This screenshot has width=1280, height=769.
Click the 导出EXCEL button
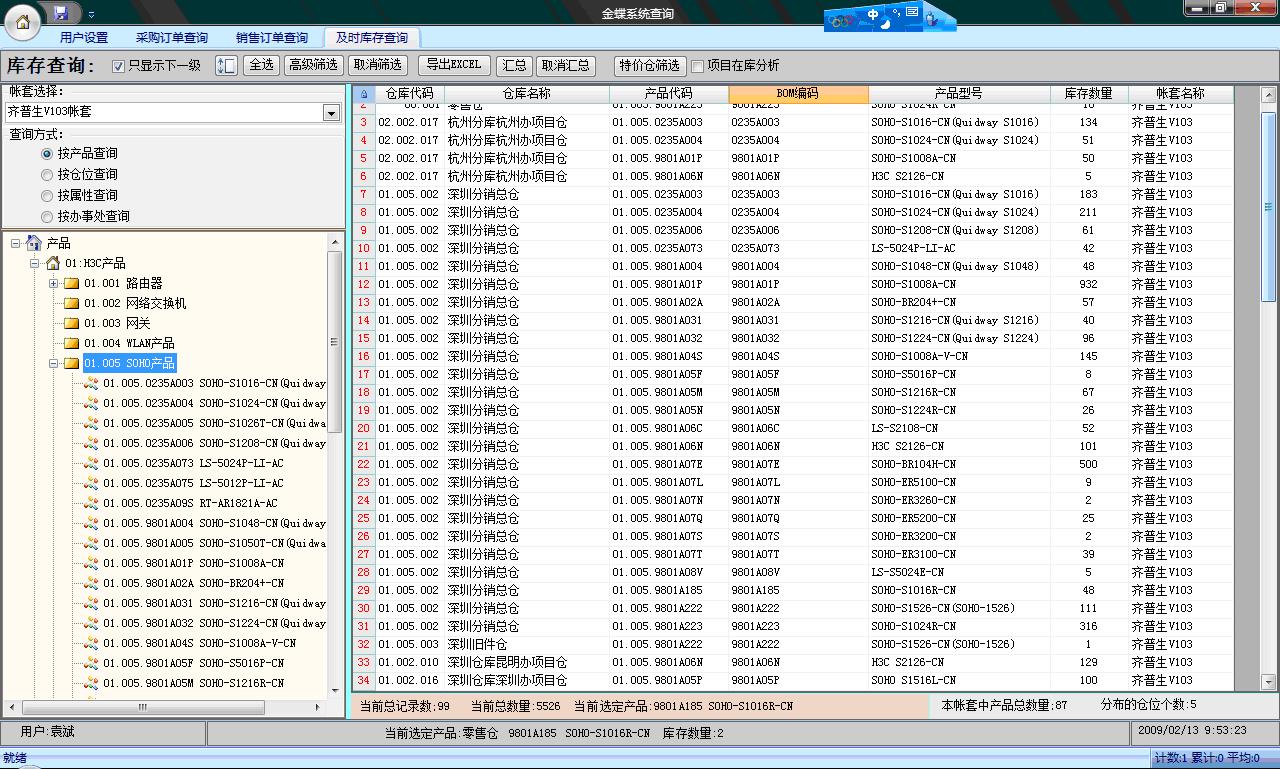pos(453,65)
